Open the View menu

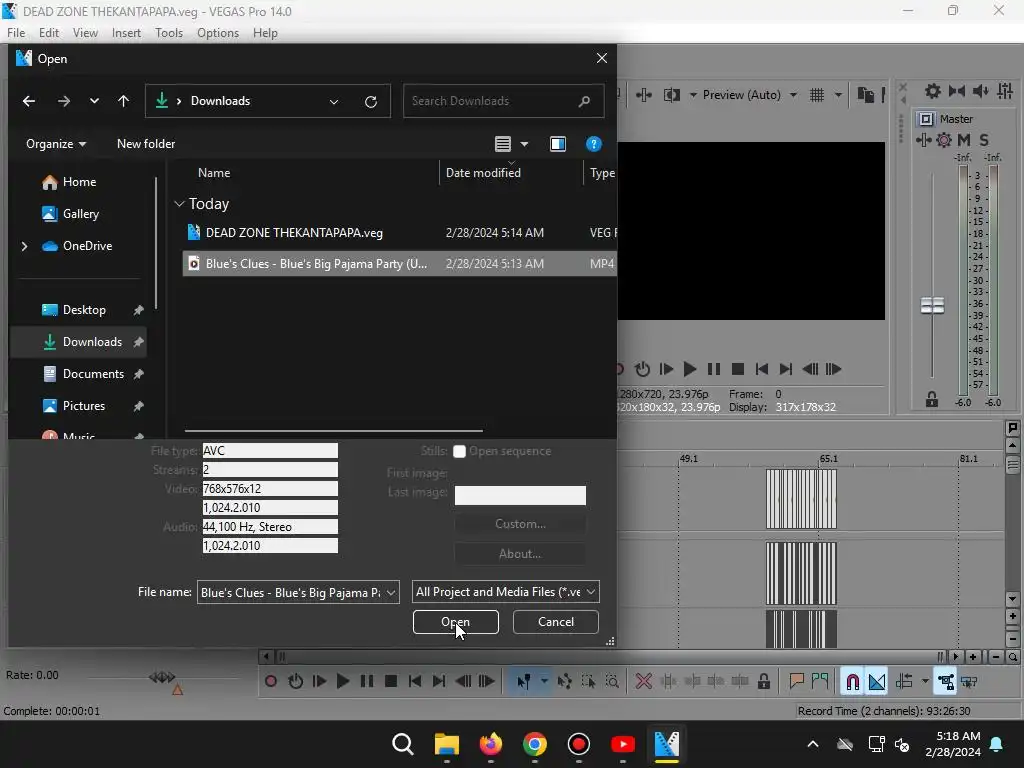click(85, 33)
